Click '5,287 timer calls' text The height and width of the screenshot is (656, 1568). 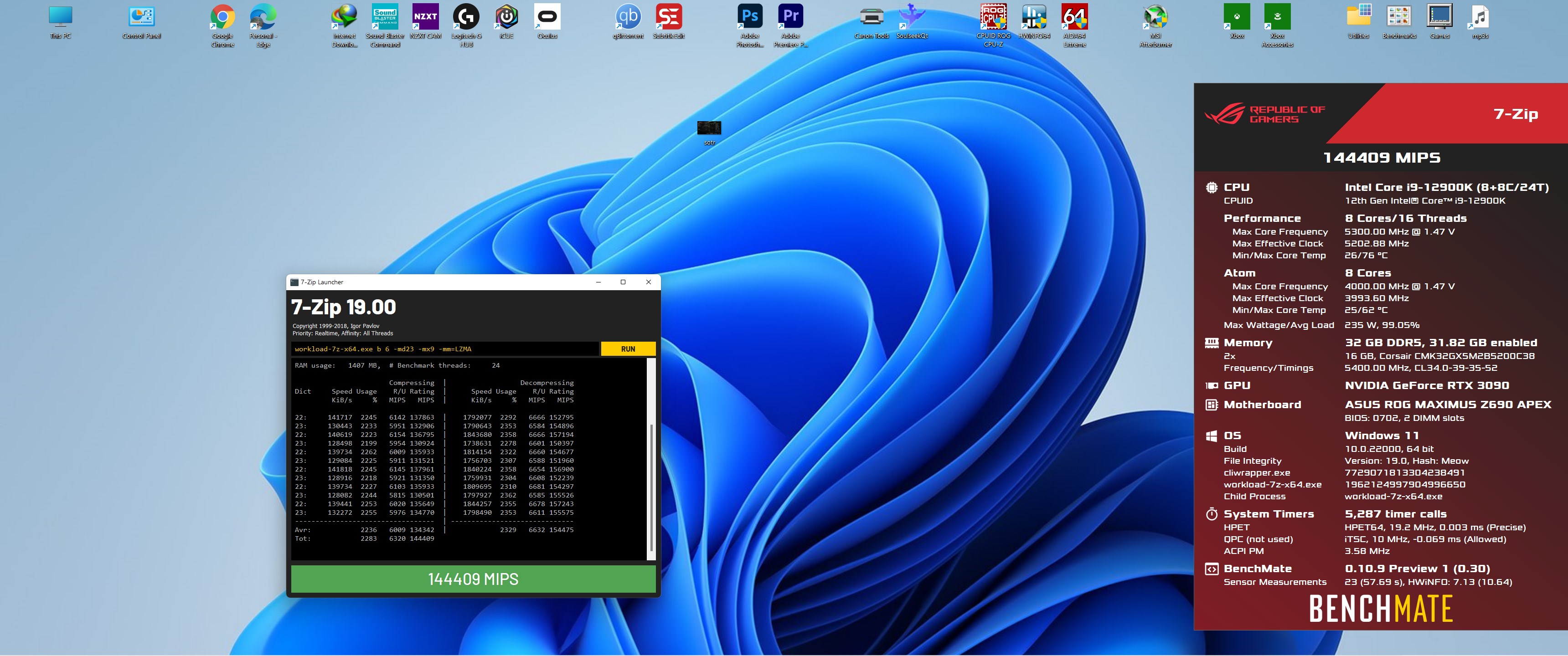1396,514
